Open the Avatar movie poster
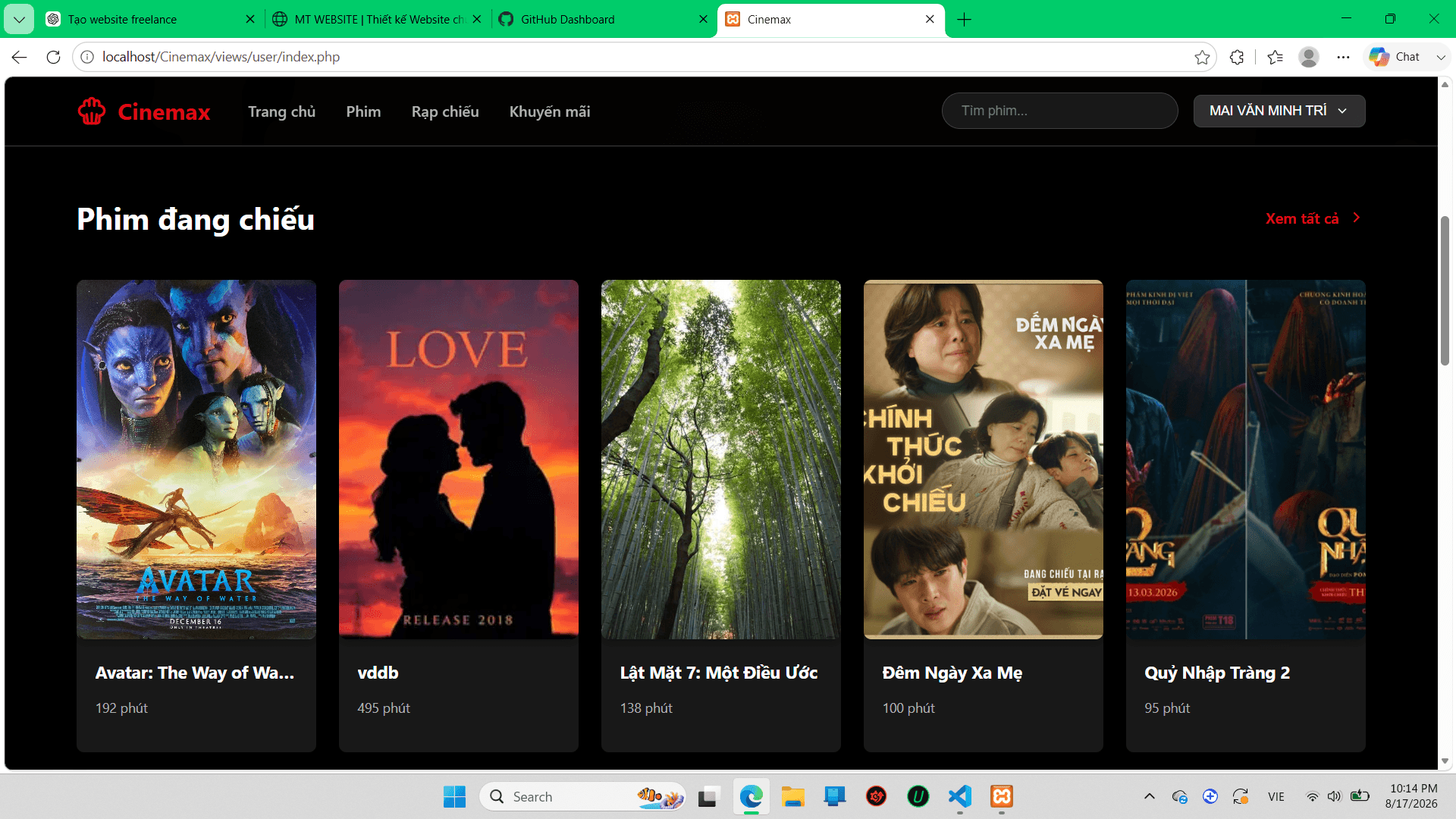The width and height of the screenshot is (1456, 819). pyautogui.click(x=196, y=460)
